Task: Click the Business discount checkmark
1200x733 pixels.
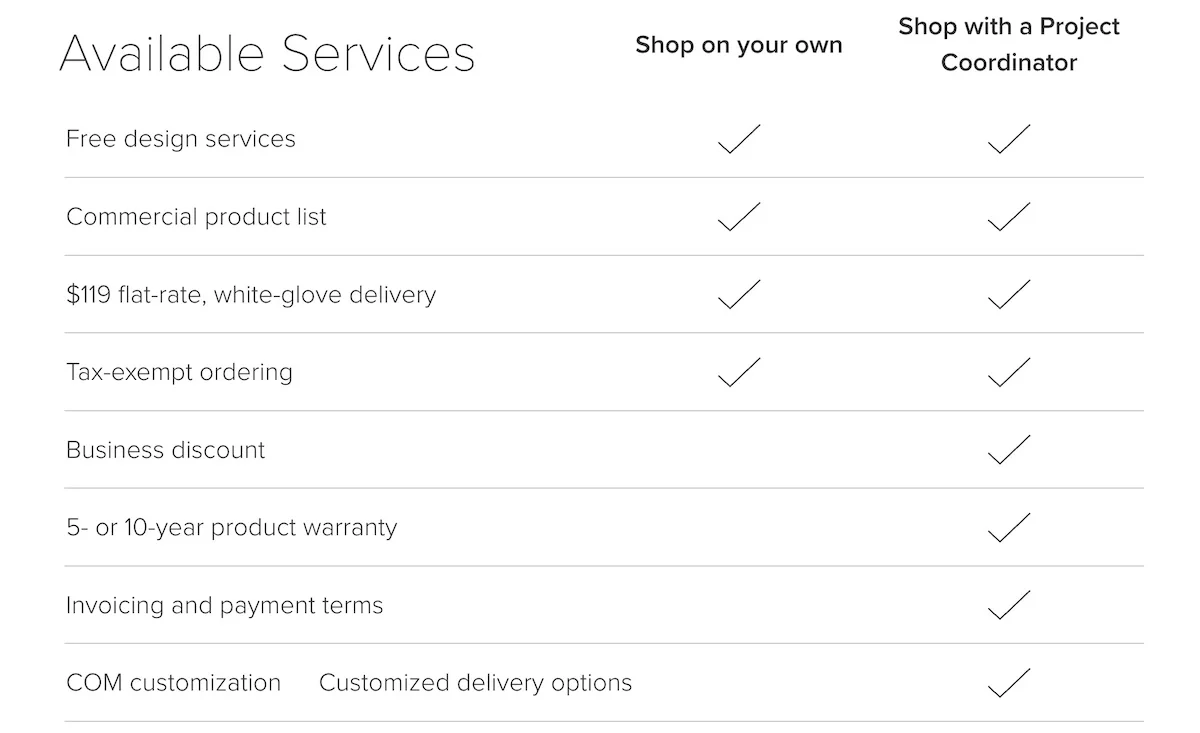Action: tap(1009, 450)
